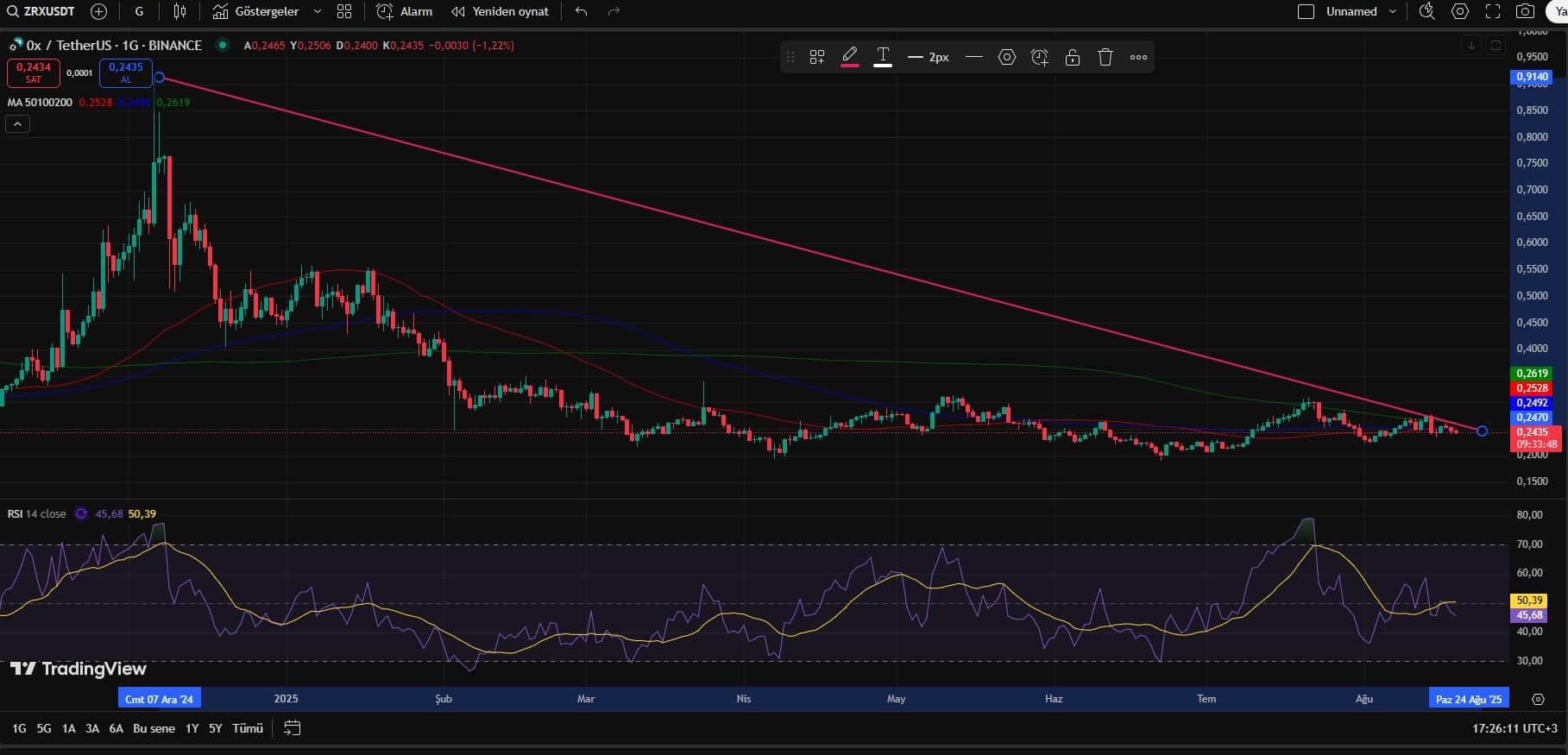Redo the last chart action
This screenshot has width=1568, height=755.
pyautogui.click(x=614, y=11)
